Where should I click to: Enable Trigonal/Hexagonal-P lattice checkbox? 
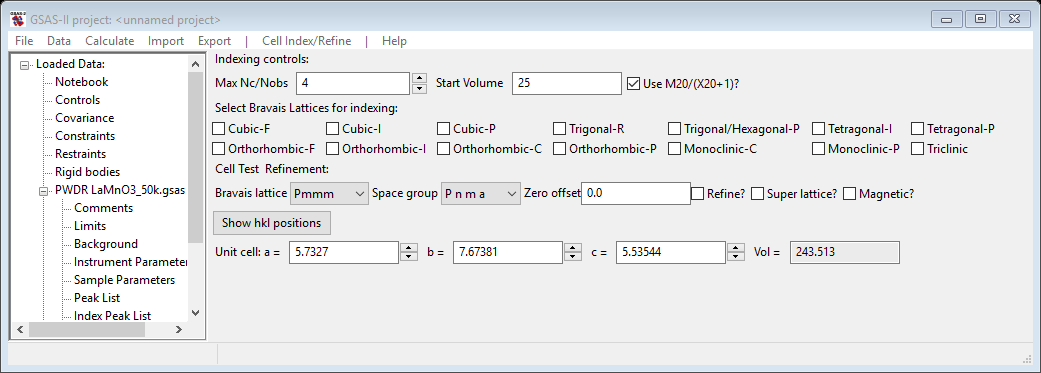tap(675, 128)
